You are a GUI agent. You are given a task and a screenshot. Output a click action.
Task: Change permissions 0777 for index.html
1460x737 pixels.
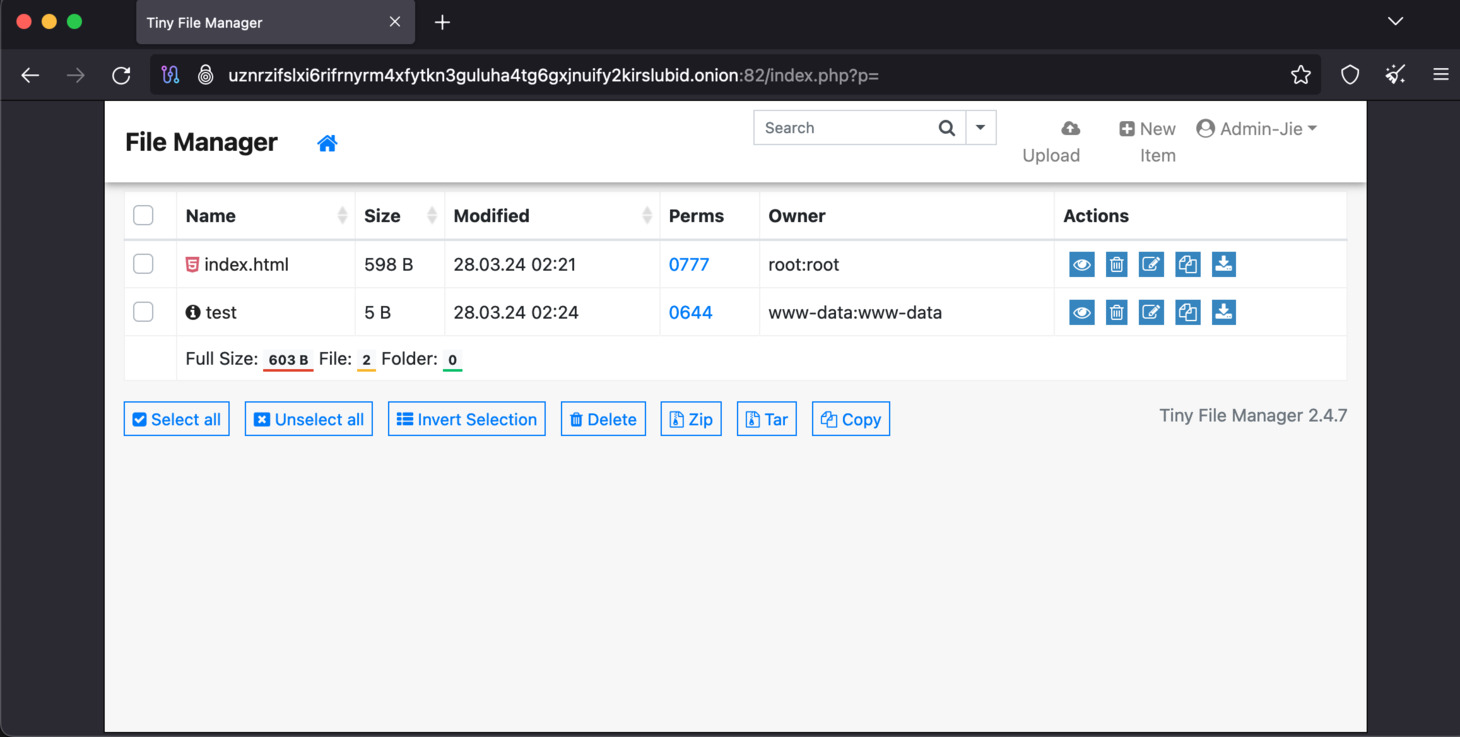pyautogui.click(x=689, y=265)
